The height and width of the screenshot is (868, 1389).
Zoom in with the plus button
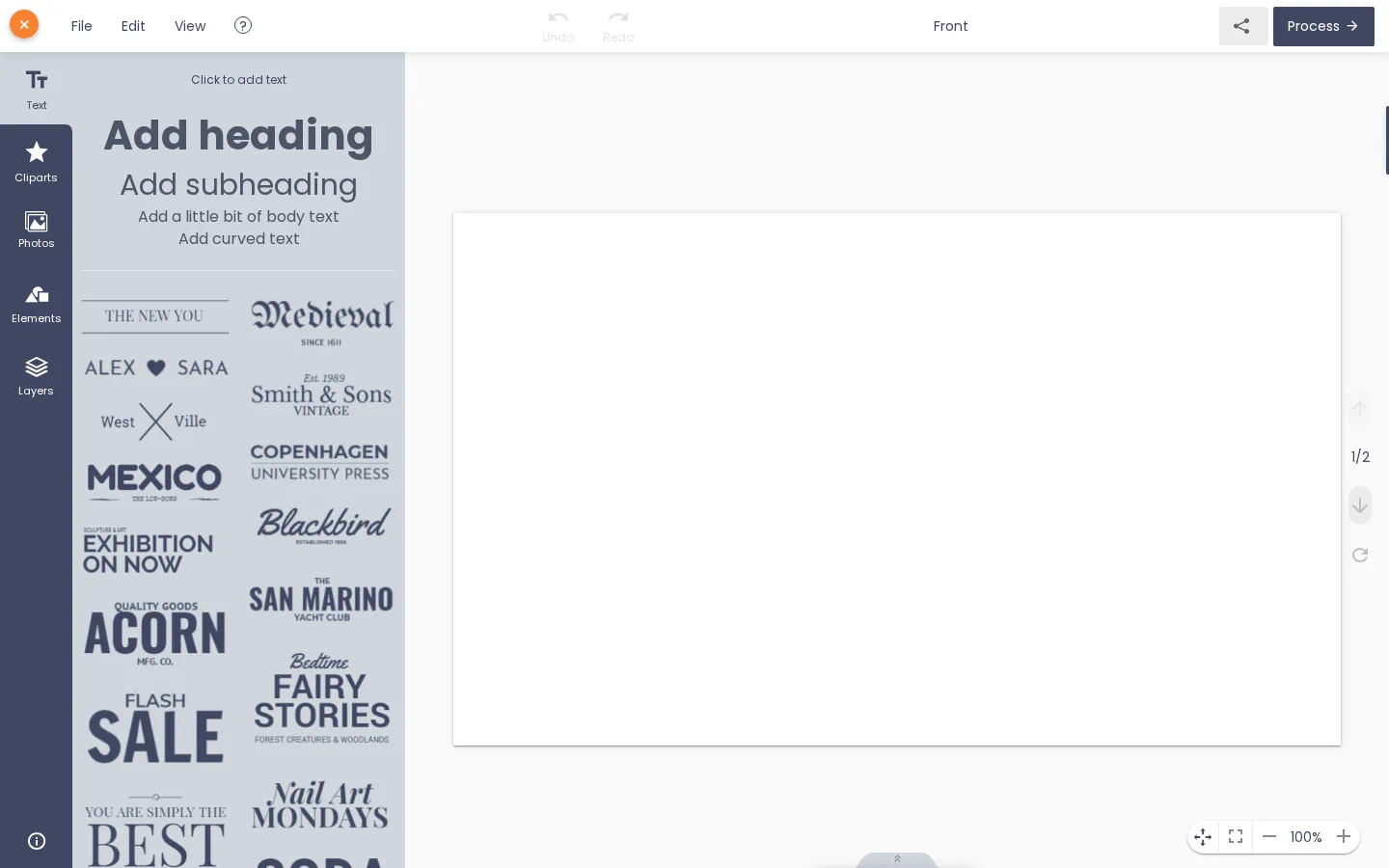tap(1344, 837)
